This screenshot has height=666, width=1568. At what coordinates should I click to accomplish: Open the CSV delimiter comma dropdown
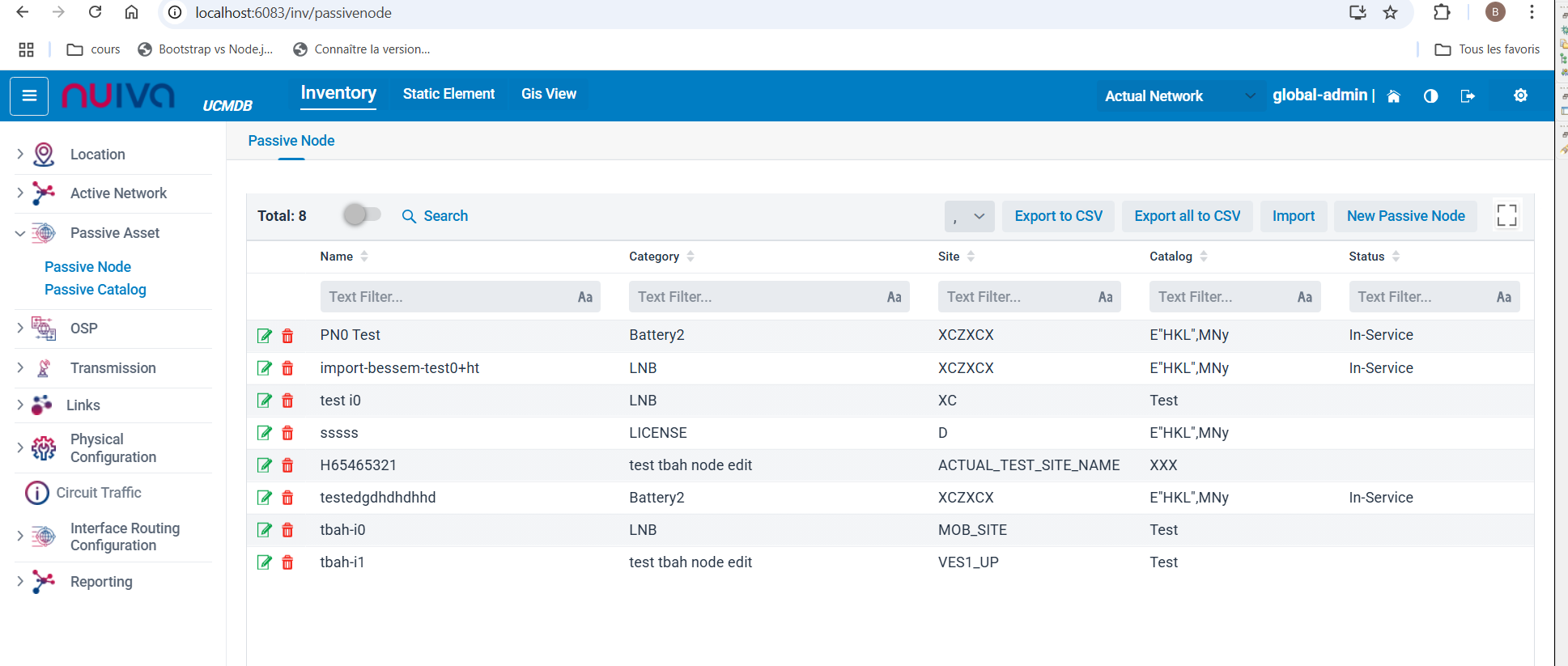pos(969,216)
